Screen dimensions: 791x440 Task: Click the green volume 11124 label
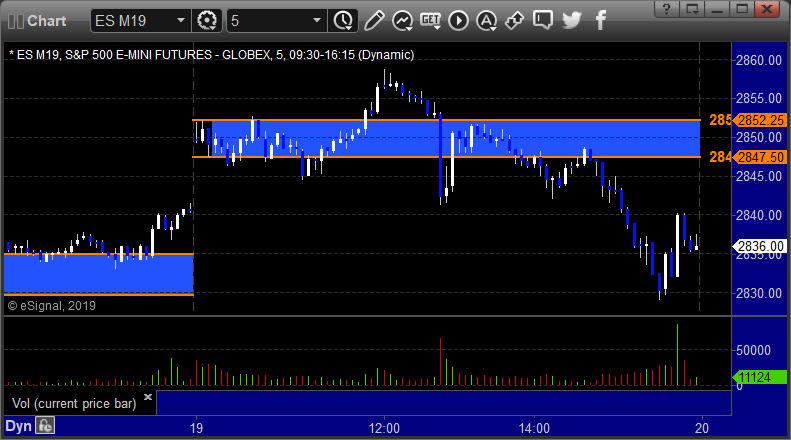(x=760, y=377)
